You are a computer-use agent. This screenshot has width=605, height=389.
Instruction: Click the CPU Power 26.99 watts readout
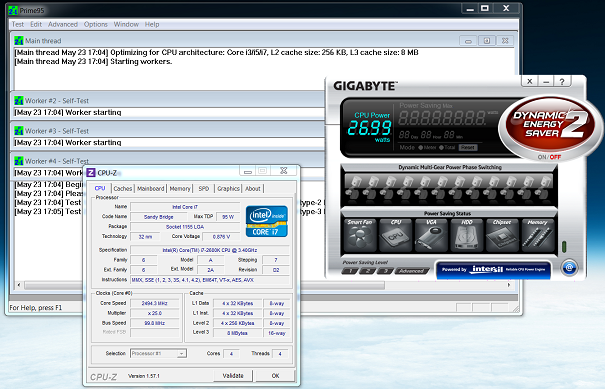point(370,128)
